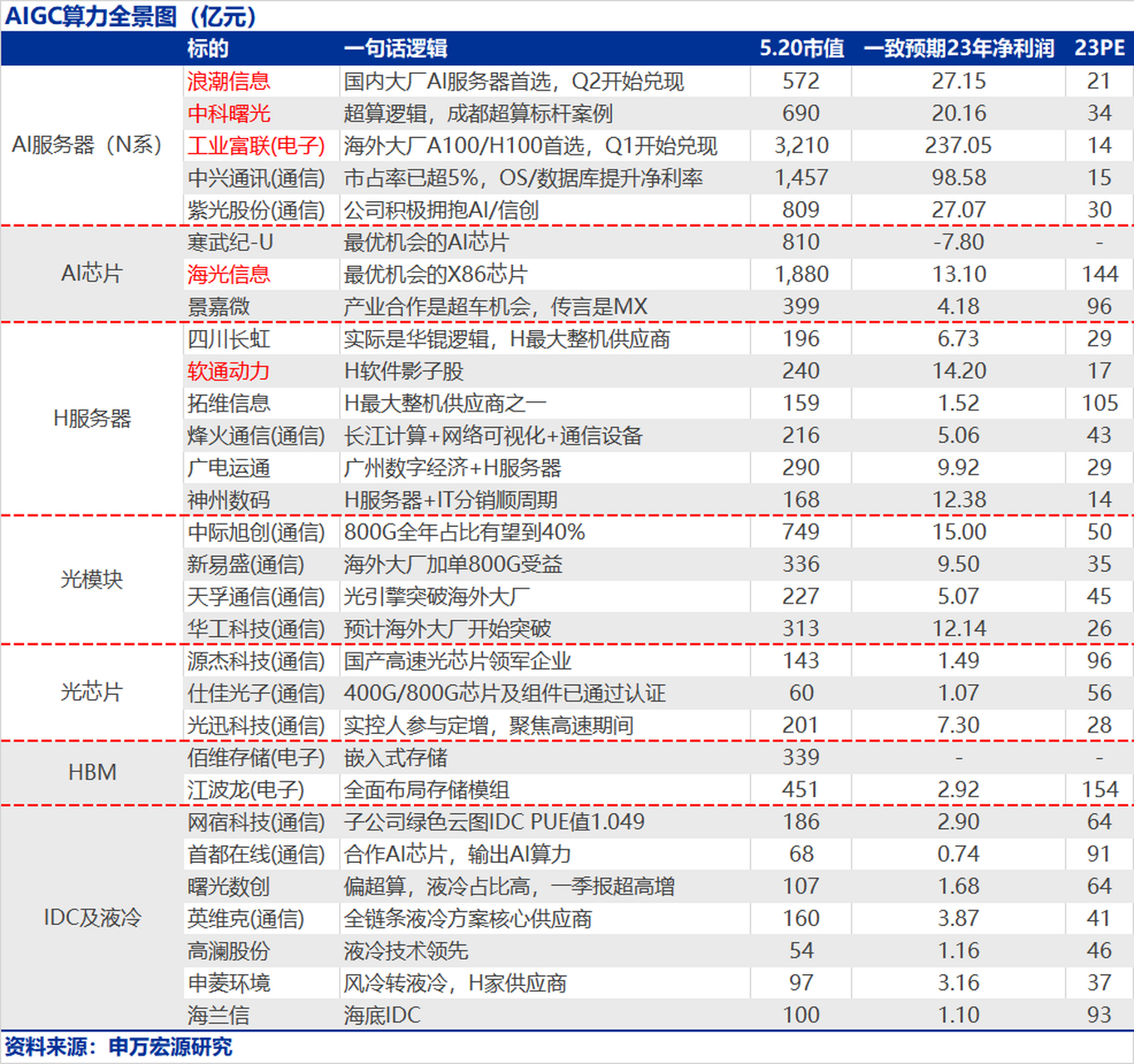Click 中际旭创(通信) in the table
1134x1064 pixels.
tap(256, 532)
